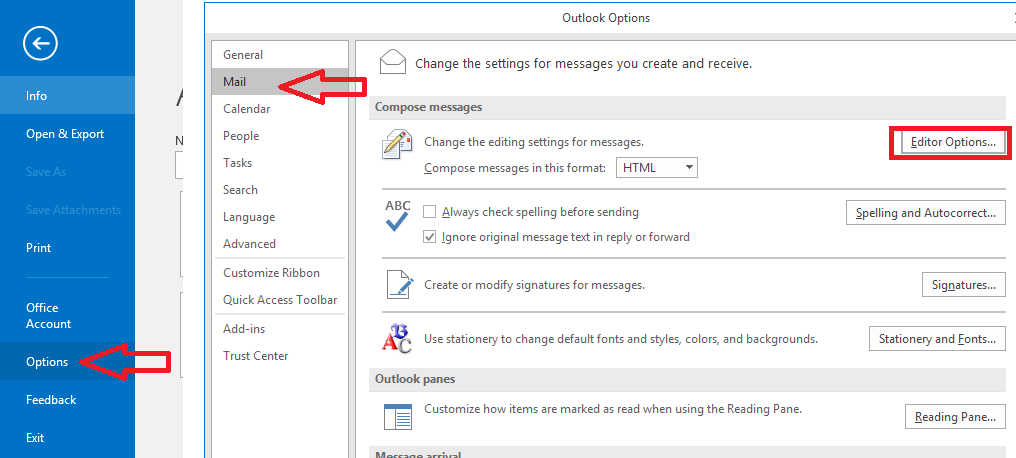Click the ABC stationery fonts icon

[397, 338]
